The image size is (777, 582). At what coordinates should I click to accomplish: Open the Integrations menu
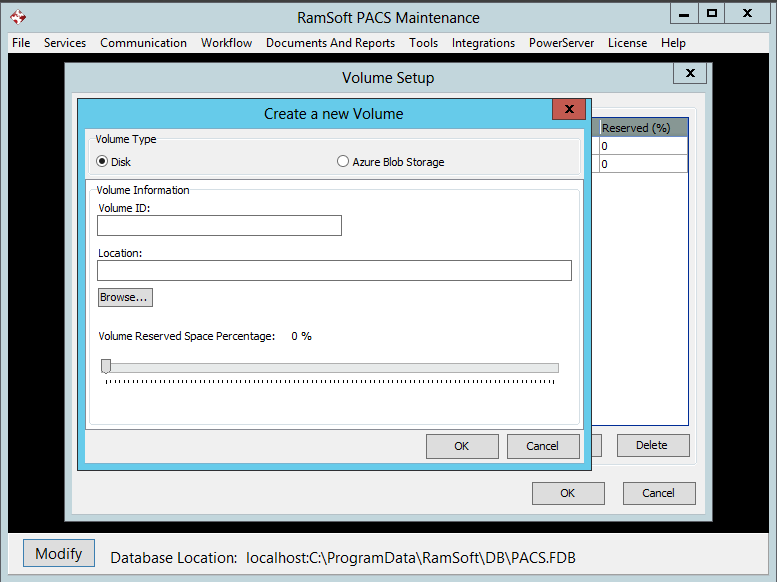[483, 43]
